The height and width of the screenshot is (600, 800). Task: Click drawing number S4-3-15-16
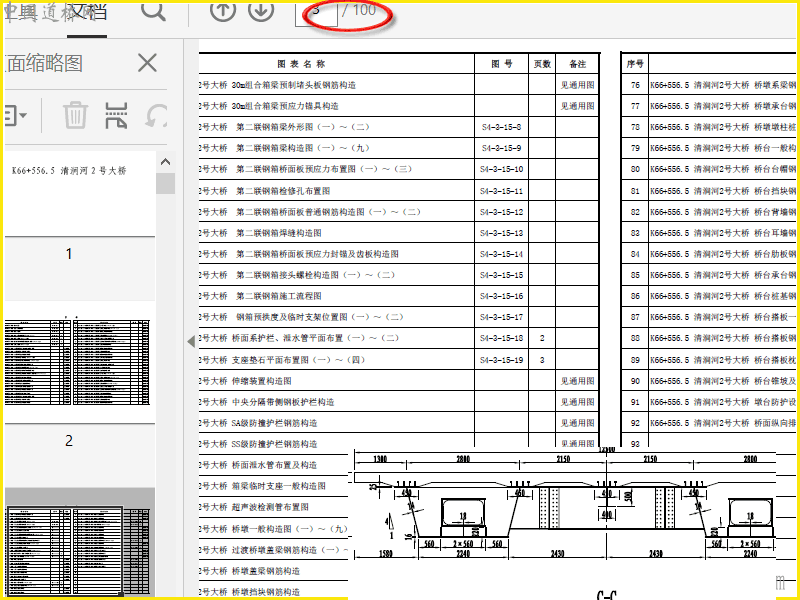[x=502, y=296]
